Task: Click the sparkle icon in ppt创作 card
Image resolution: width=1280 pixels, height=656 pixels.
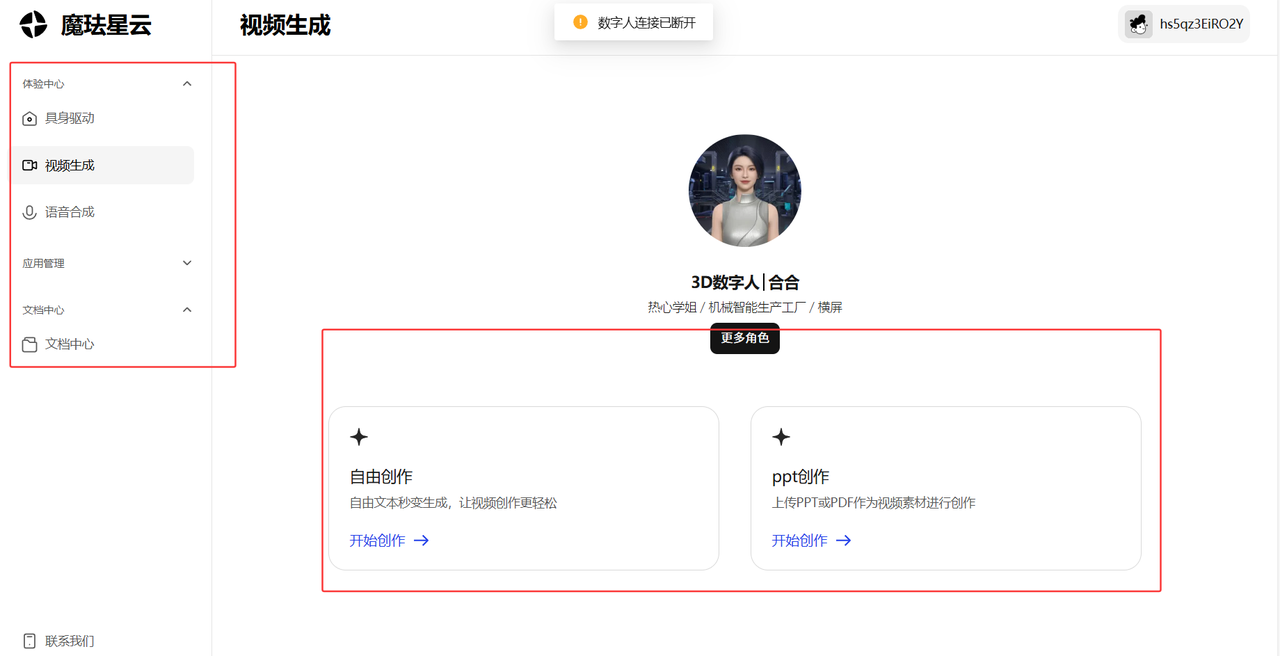Action: 781,437
